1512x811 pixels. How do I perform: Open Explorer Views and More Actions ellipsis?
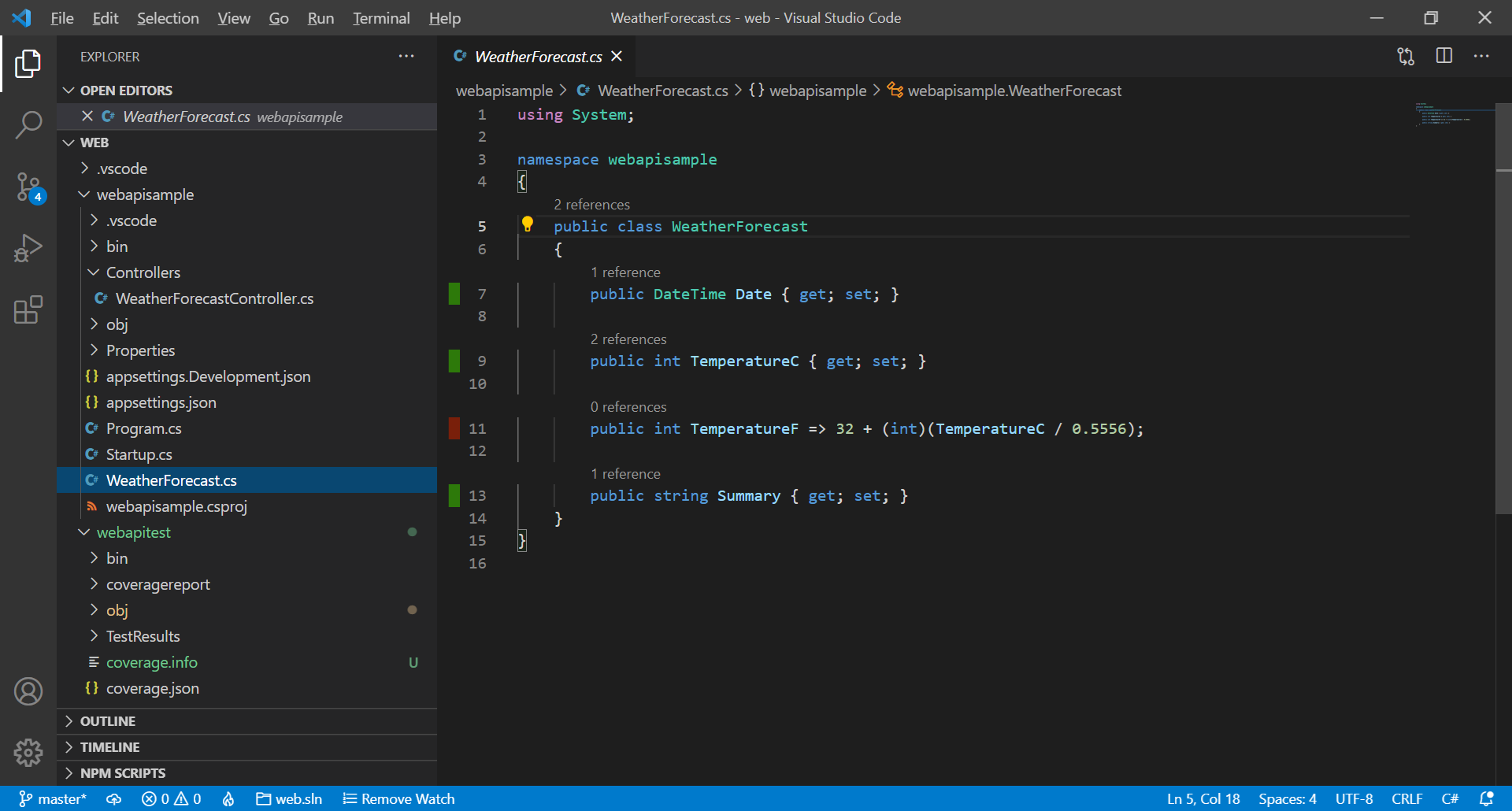406,56
